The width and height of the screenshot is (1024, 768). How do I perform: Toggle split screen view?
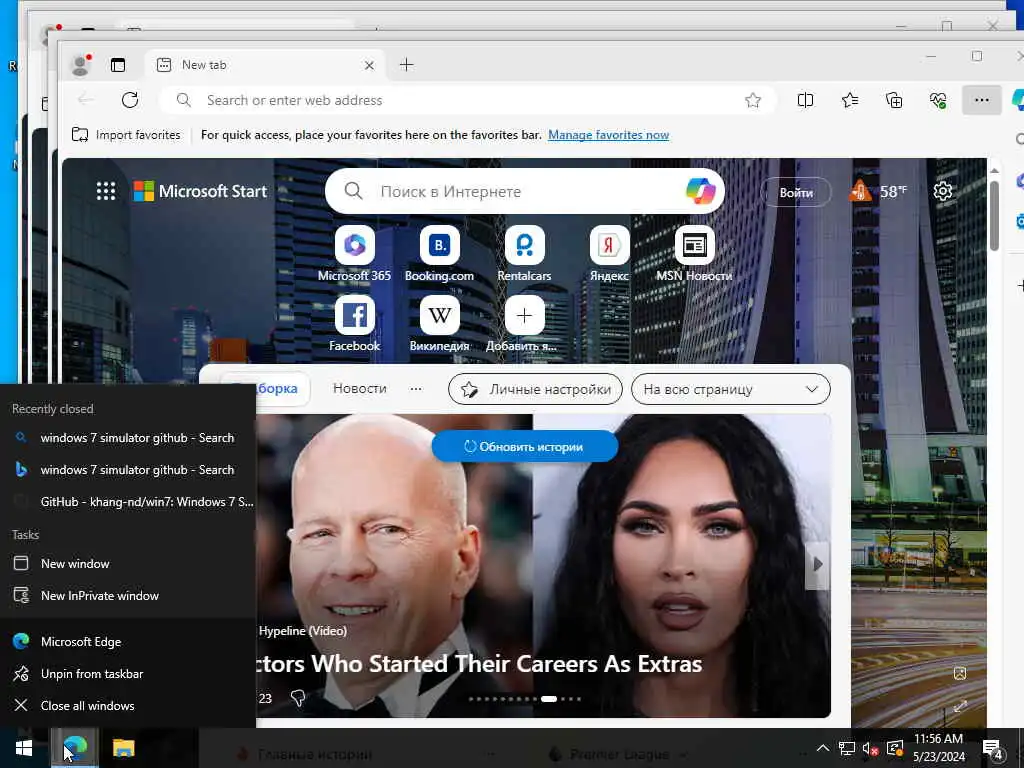coord(805,100)
